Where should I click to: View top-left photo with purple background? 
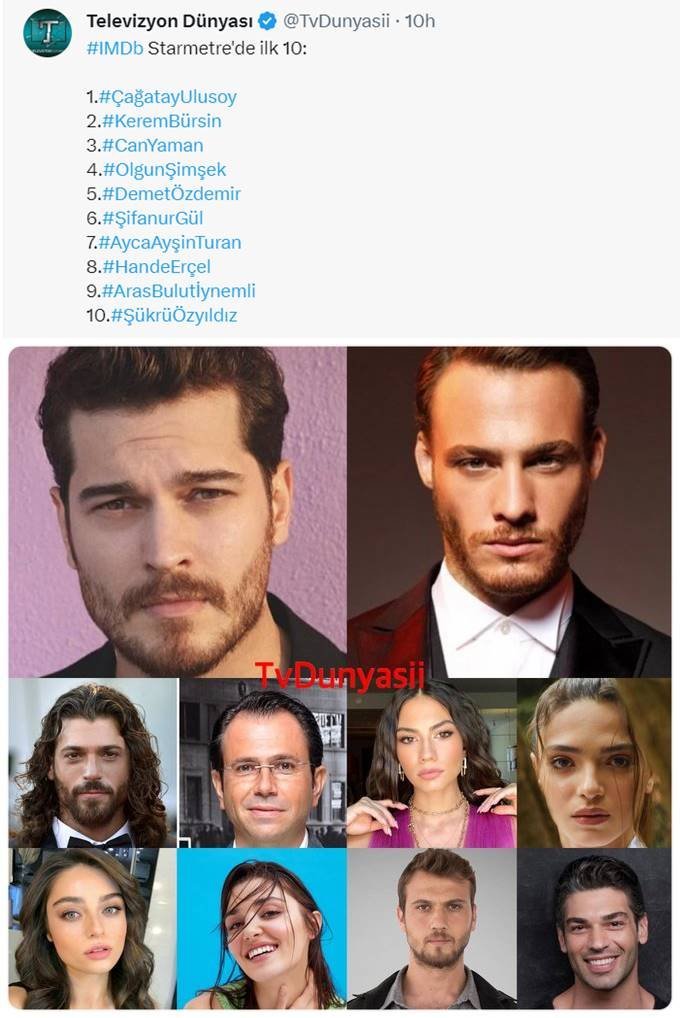(177, 512)
